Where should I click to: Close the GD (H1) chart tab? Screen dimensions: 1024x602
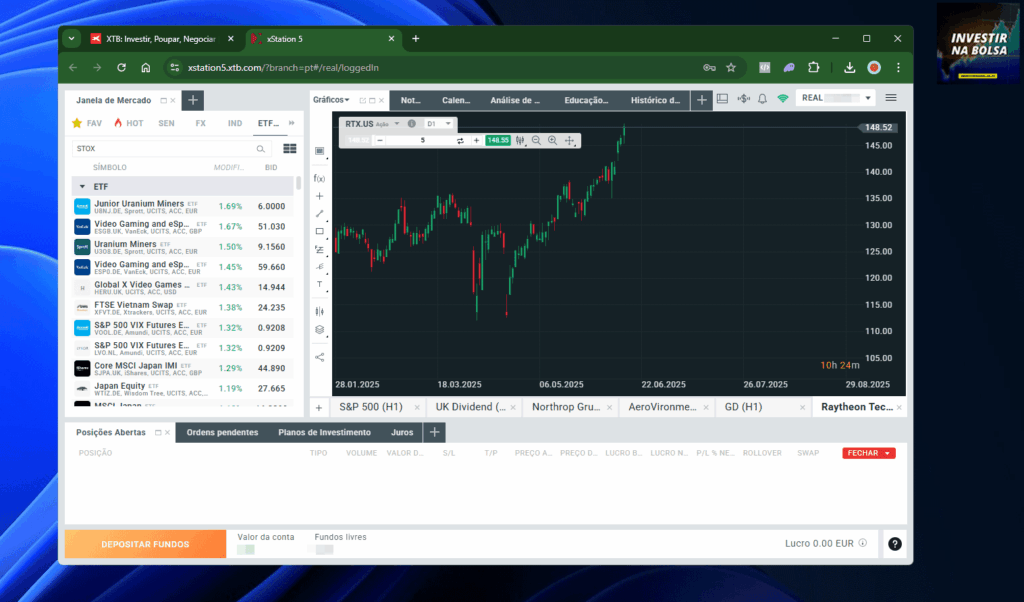coord(803,407)
